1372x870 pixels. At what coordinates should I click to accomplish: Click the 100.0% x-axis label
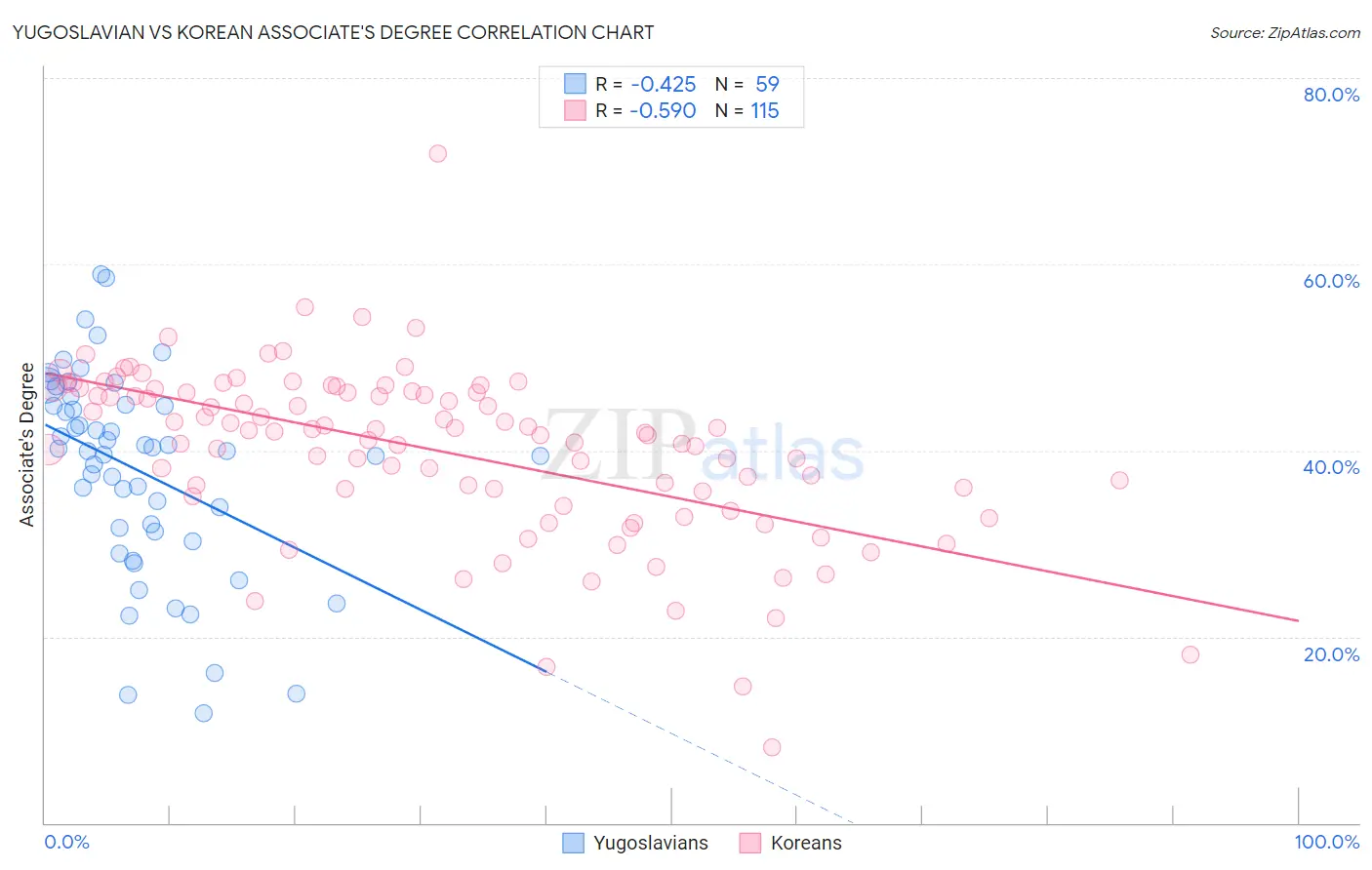1327,843
